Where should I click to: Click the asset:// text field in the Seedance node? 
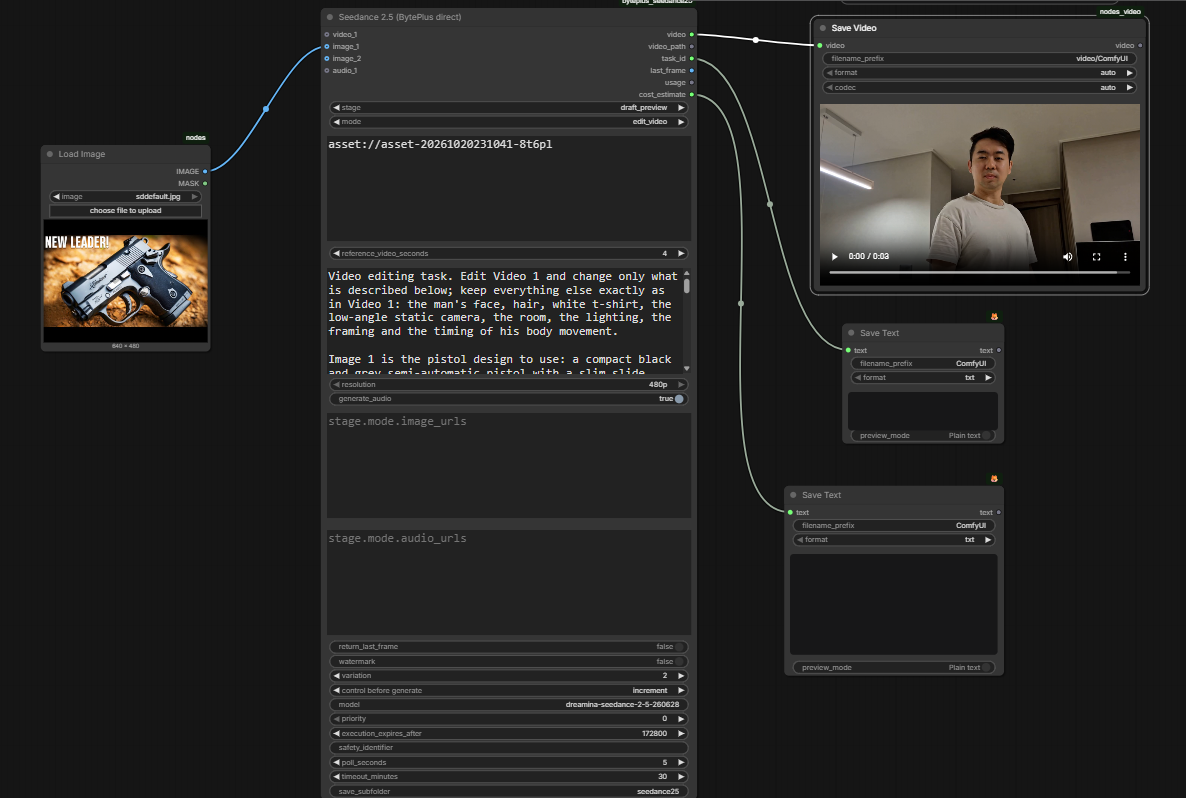coord(508,188)
